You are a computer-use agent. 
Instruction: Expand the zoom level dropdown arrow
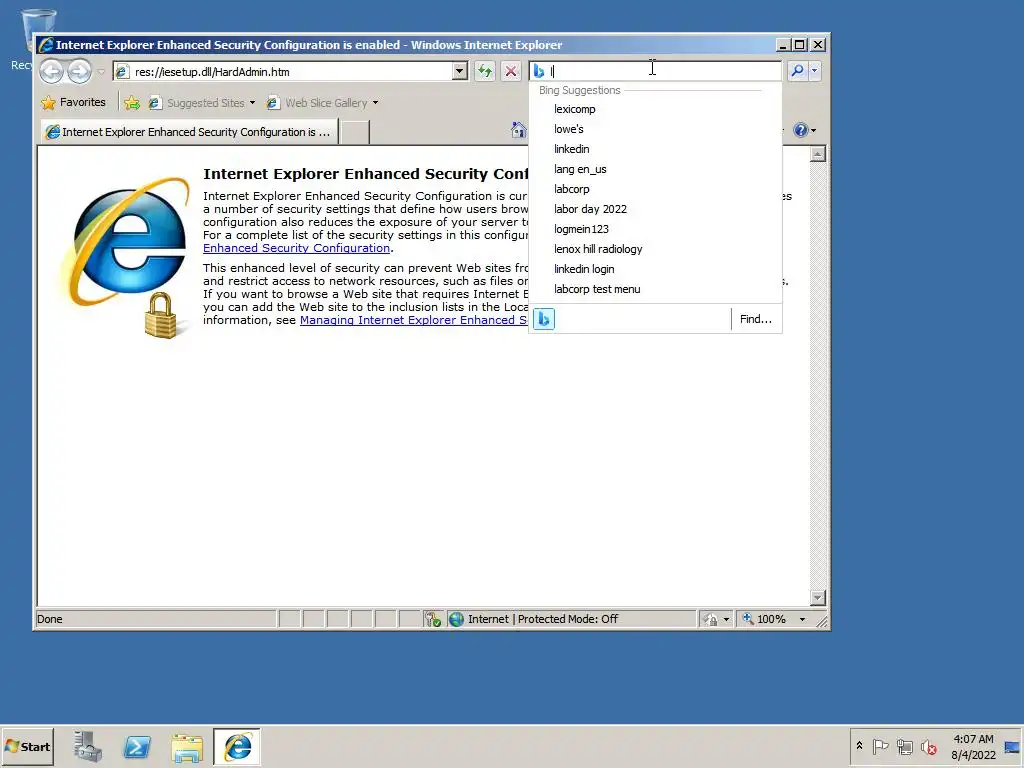tap(803, 619)
